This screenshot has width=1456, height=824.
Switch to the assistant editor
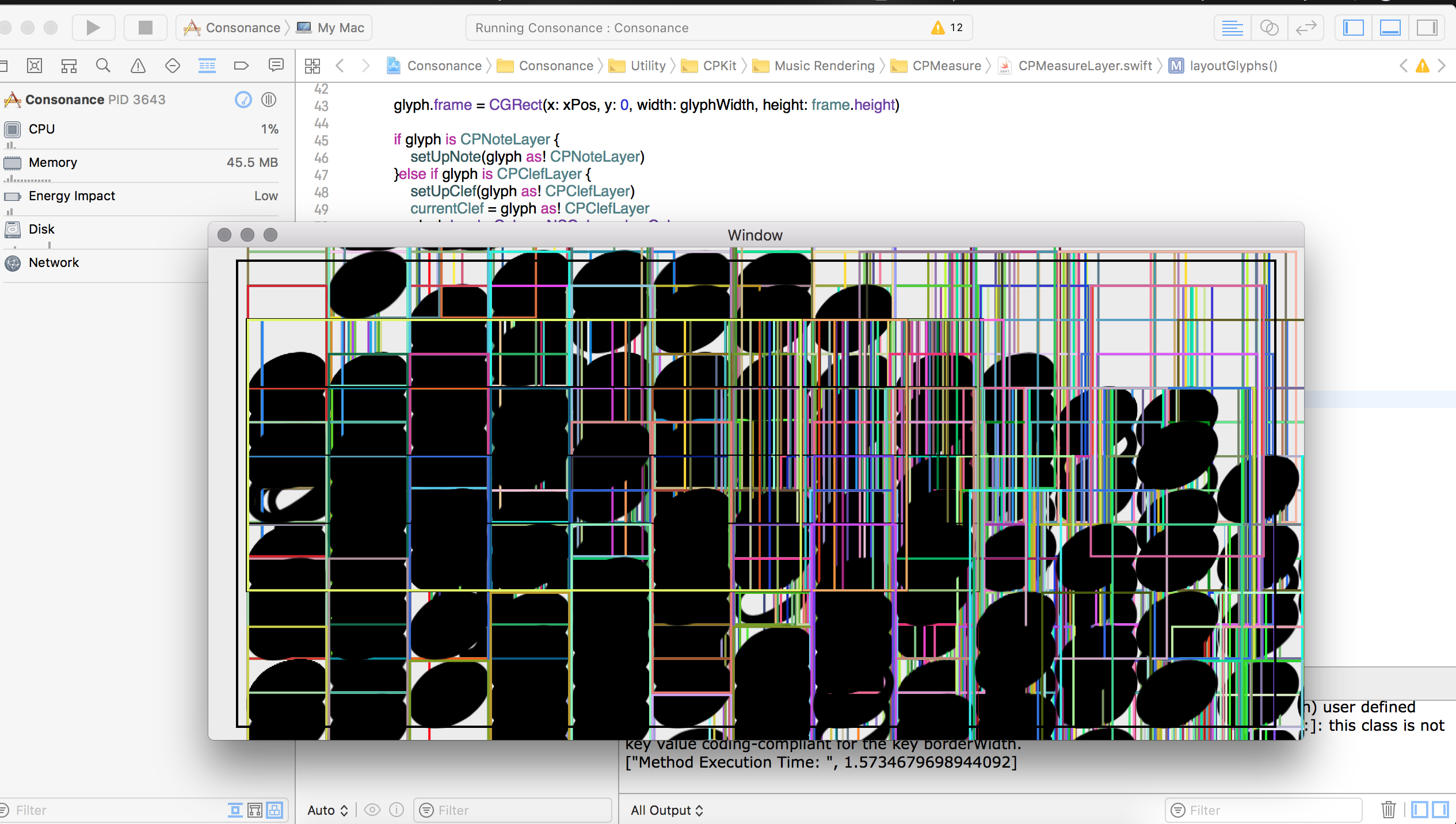1269,28
